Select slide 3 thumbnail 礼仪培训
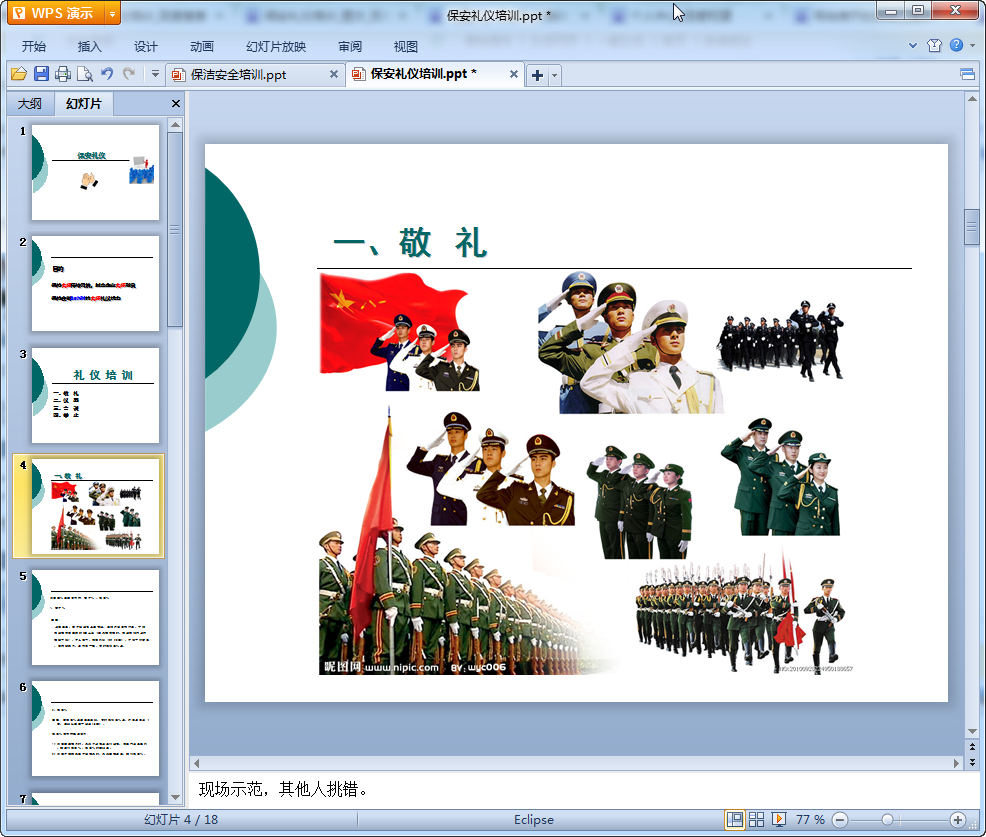986x837 pixels. pos(96,396)
